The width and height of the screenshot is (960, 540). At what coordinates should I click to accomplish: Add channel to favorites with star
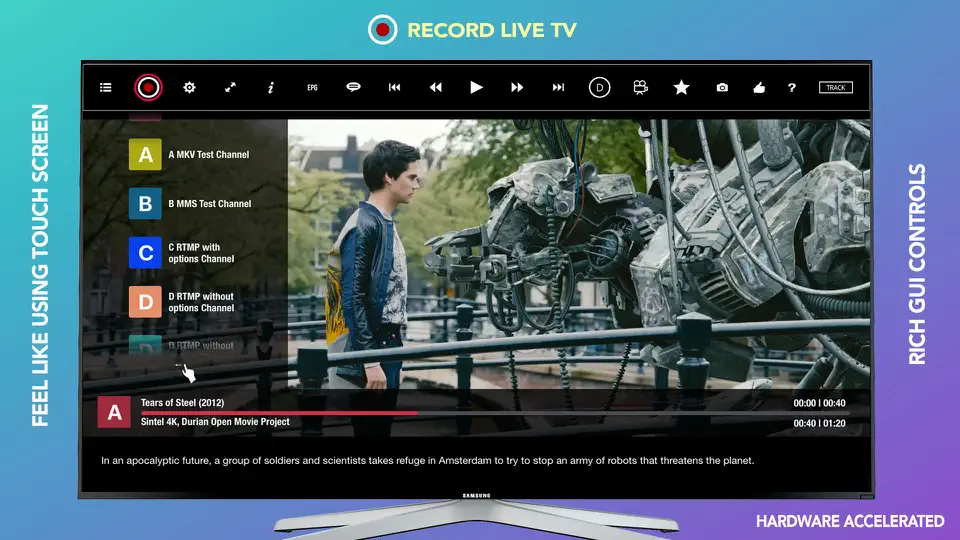tap(681, 88)
